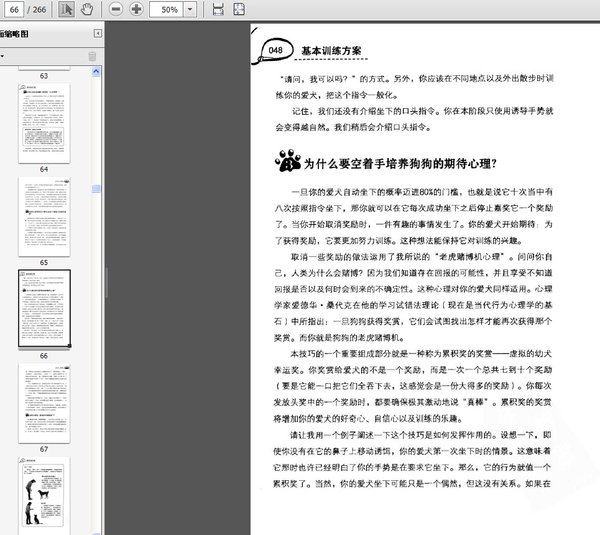Screen dimensions: 600x535
Task: Click the panel splitter handle
Action: [106, 283]
